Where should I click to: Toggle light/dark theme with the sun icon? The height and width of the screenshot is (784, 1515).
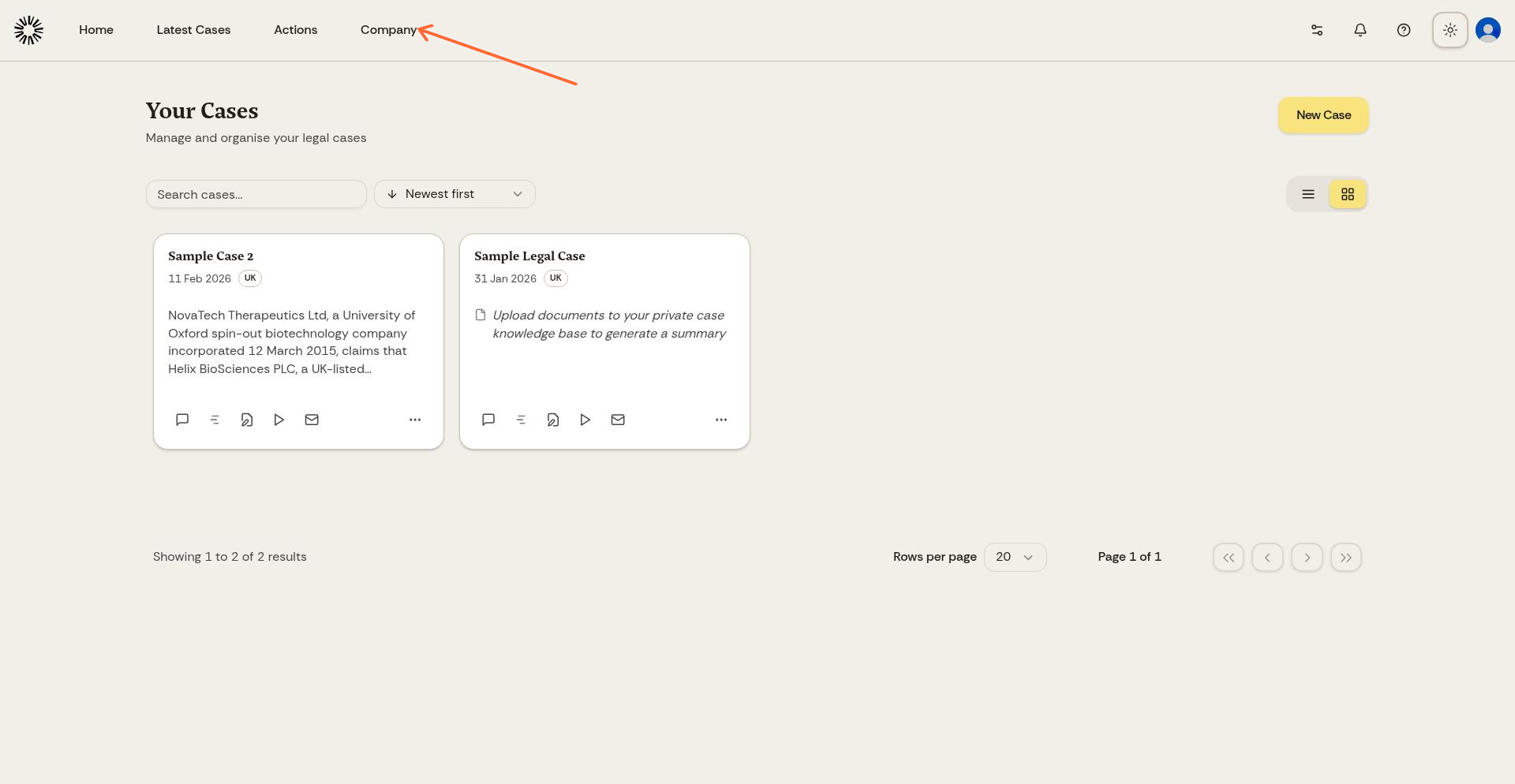coord(1450,30)
